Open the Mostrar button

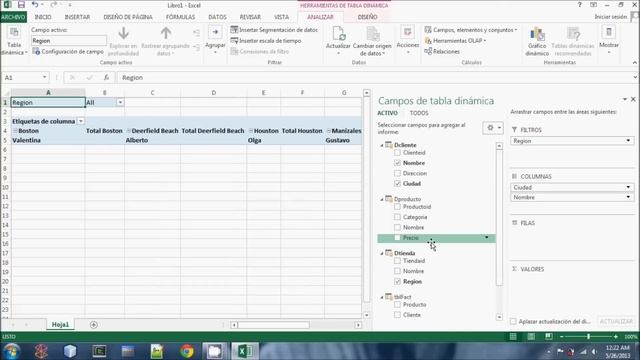[x=609, y=41]
